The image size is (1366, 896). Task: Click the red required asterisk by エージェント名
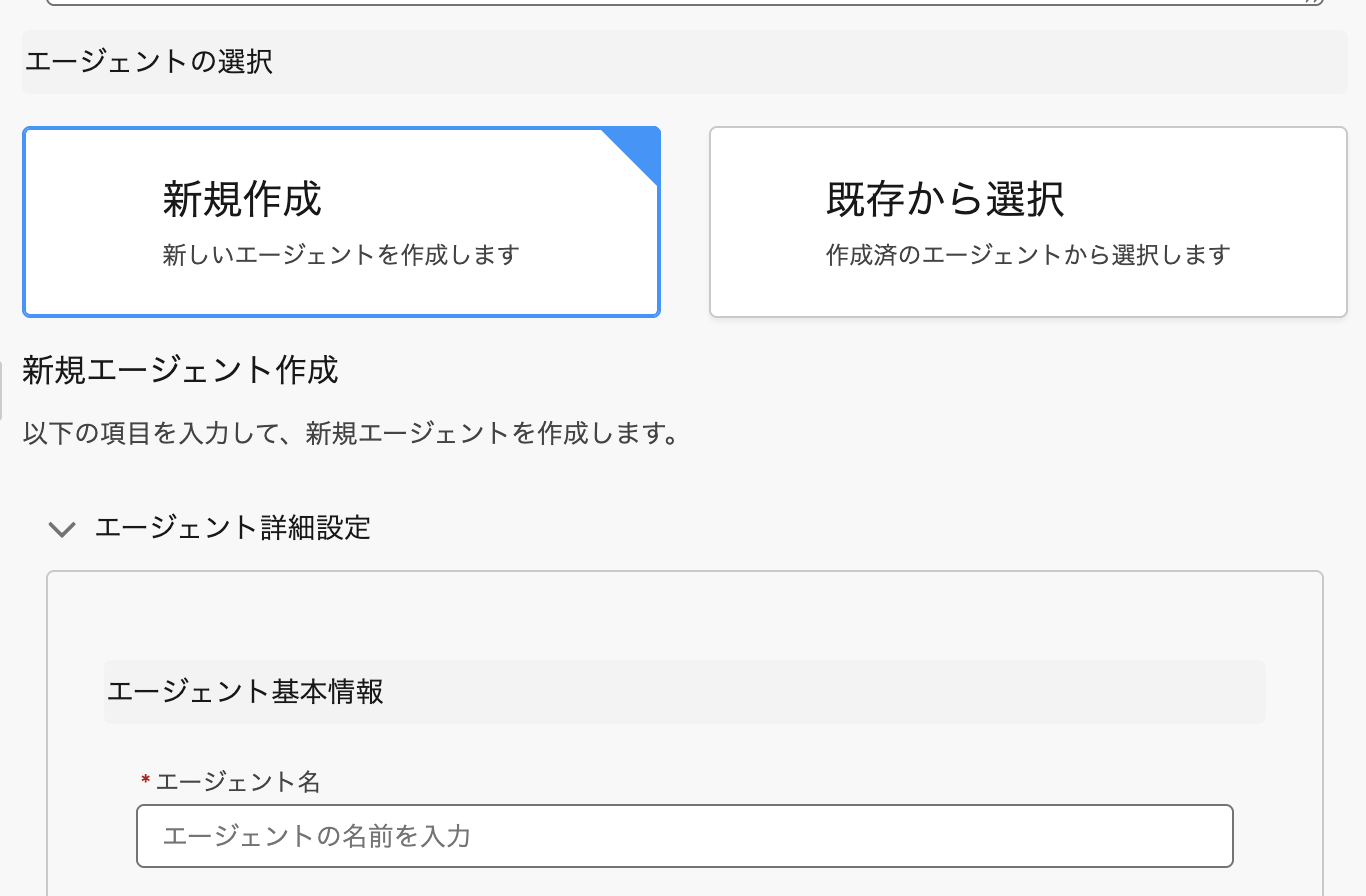[x=145, y=780]
